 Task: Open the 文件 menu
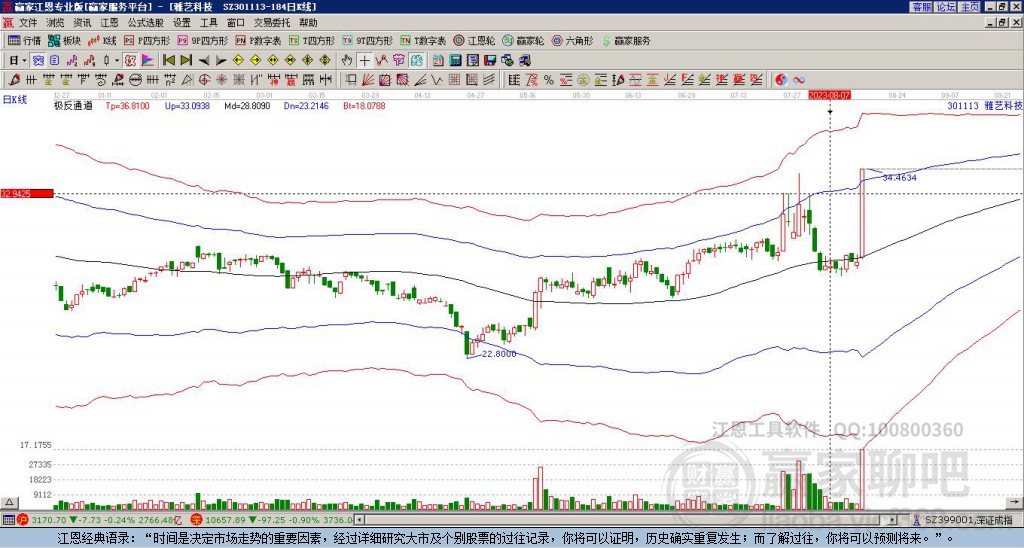coord(28,23)
